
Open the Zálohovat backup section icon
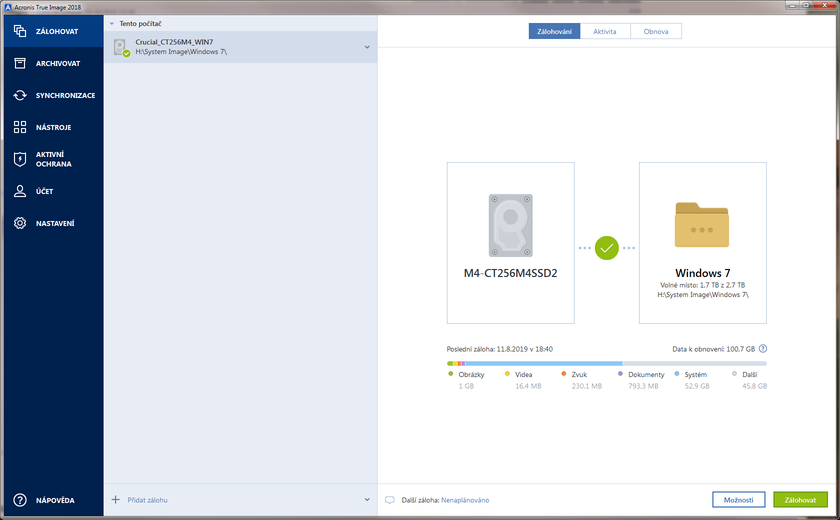coord(20,31)
